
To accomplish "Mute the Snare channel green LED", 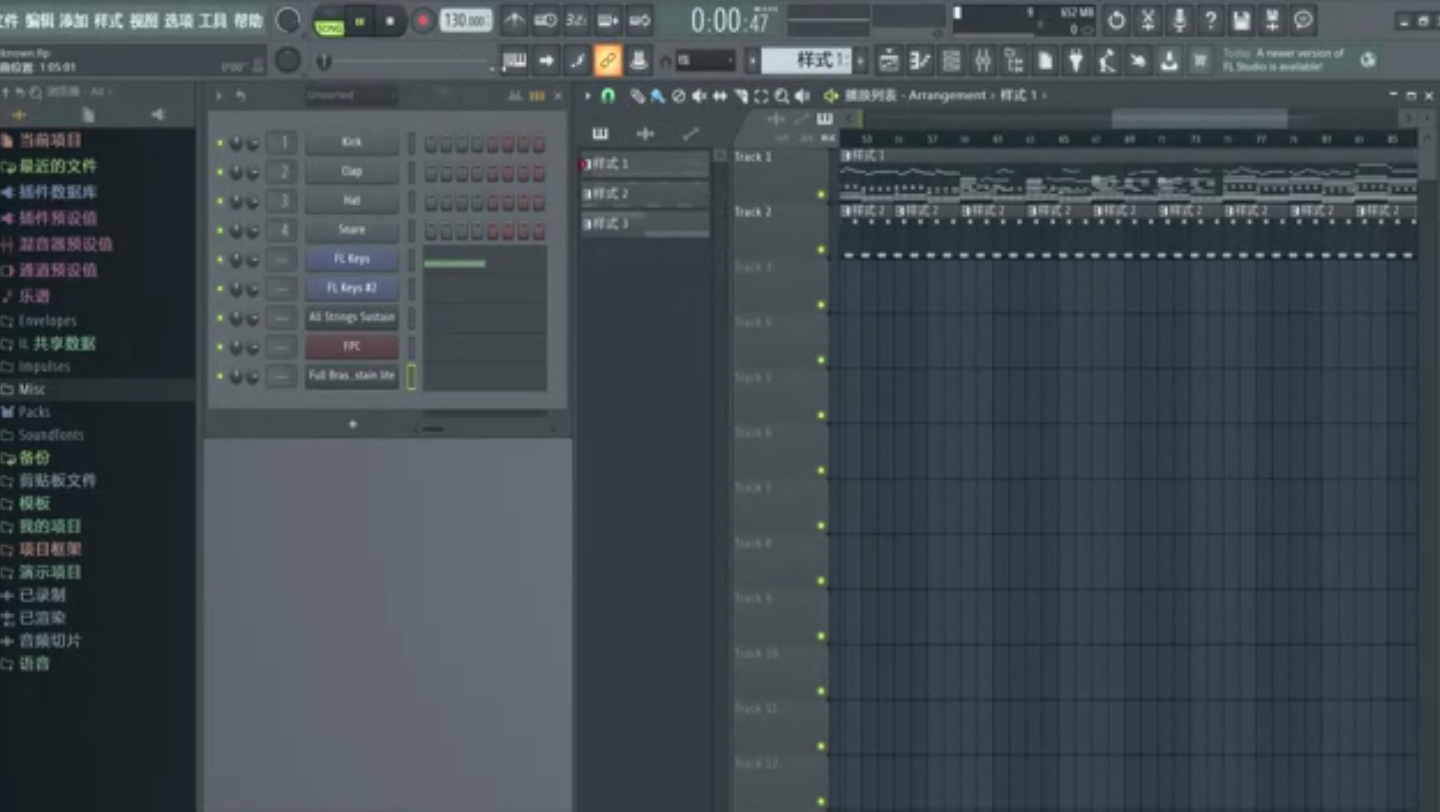I will (220, 230).
